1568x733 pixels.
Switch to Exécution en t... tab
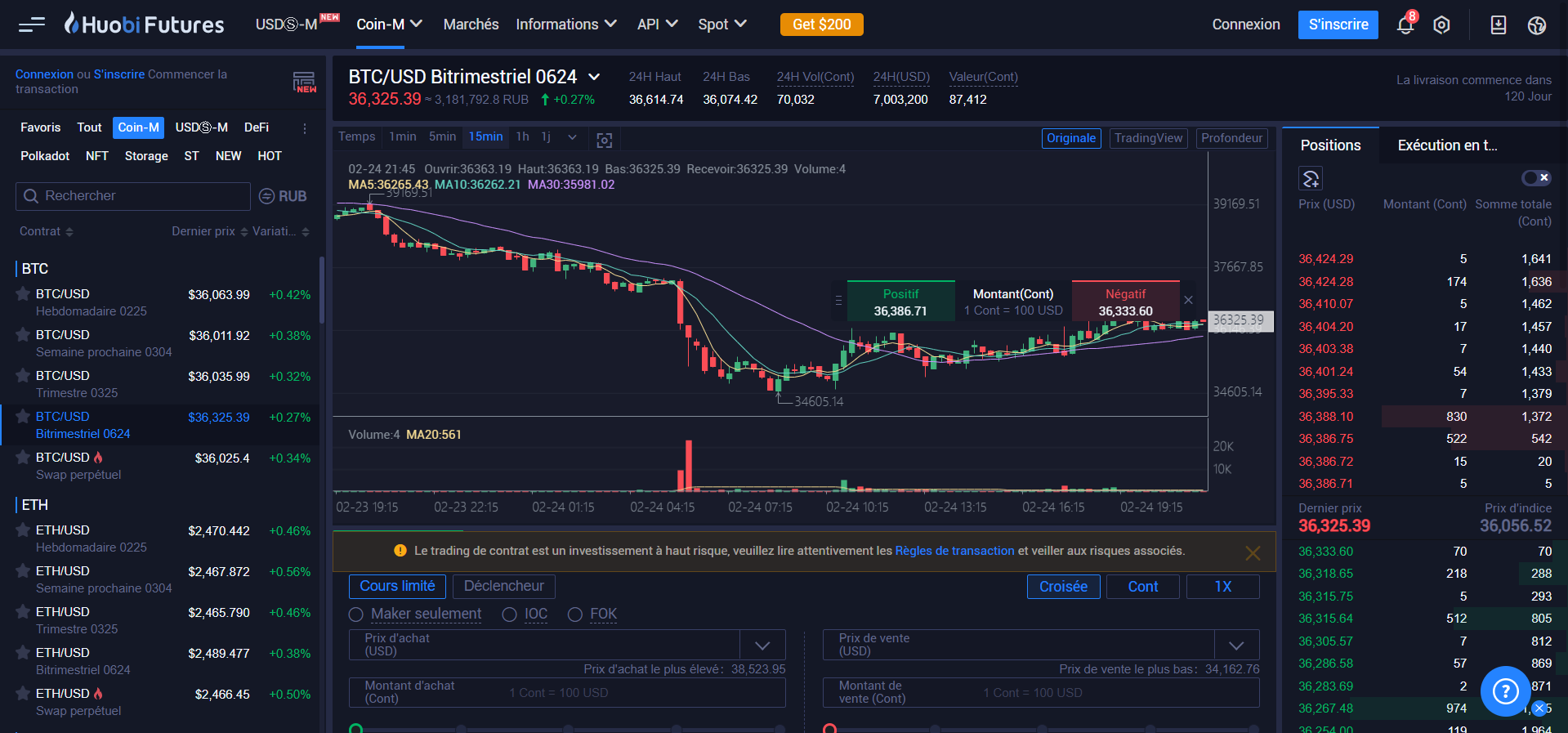click(x=1447, y=145)
